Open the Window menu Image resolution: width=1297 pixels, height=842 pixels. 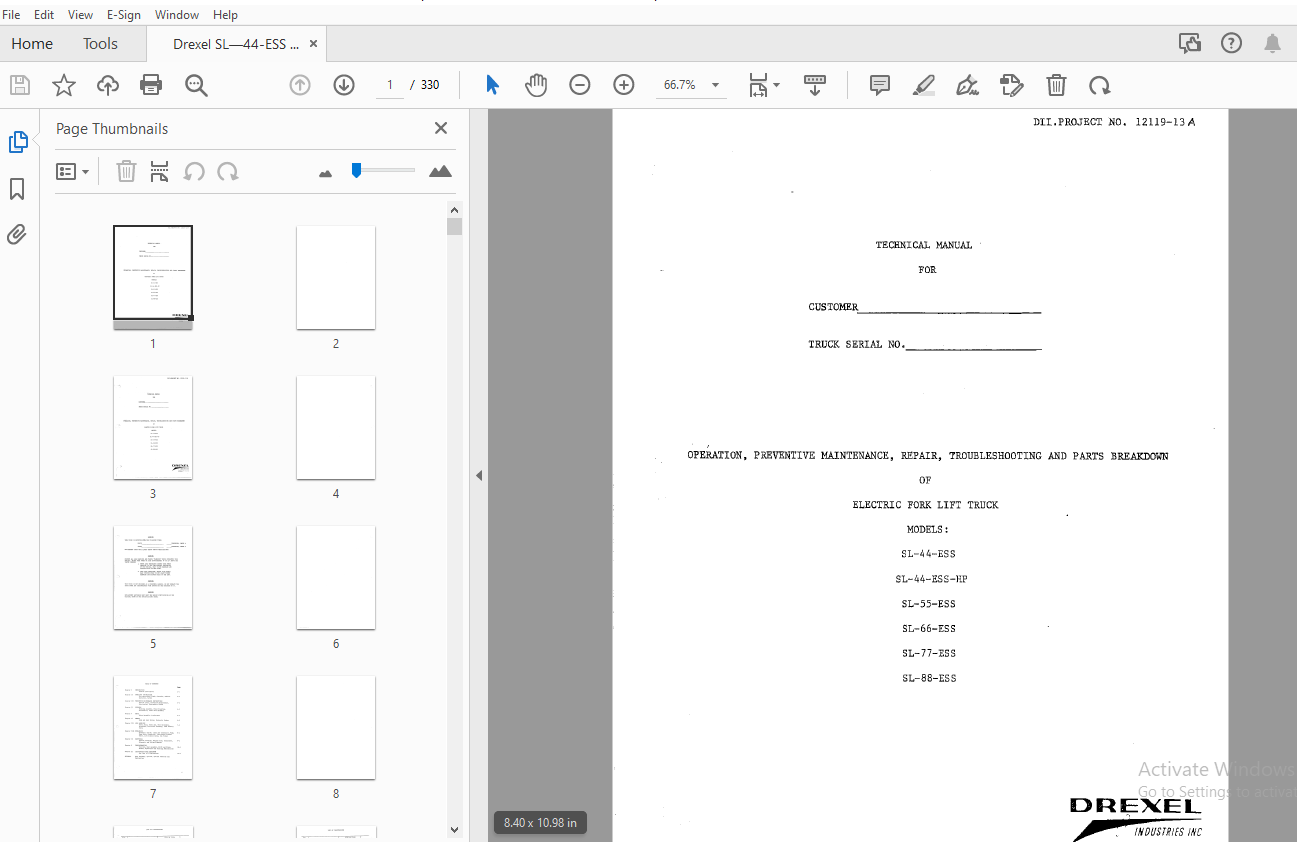pyautogui.click(x=177, y=14)
